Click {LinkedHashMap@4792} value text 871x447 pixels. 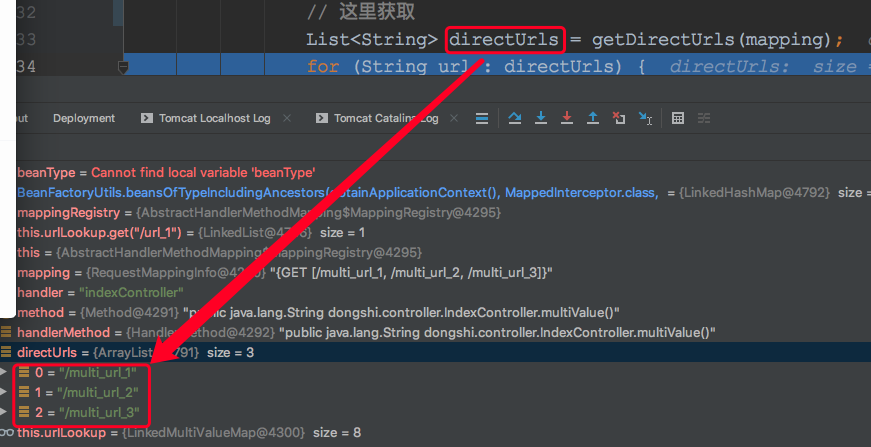coord(754,193)
